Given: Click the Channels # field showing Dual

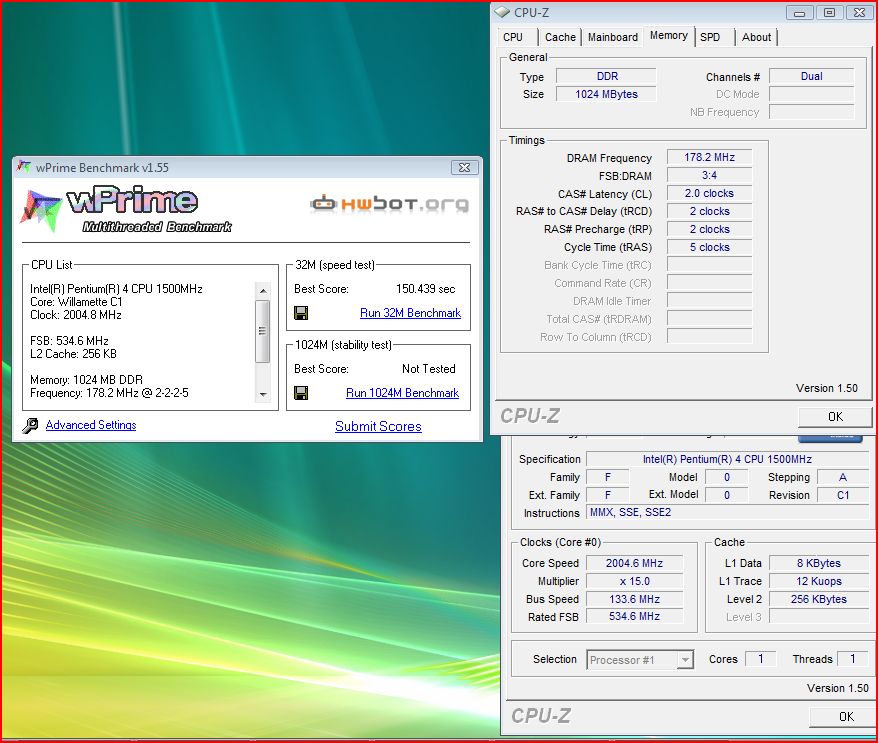Looking at the screenshot, I should click(811, 76).
